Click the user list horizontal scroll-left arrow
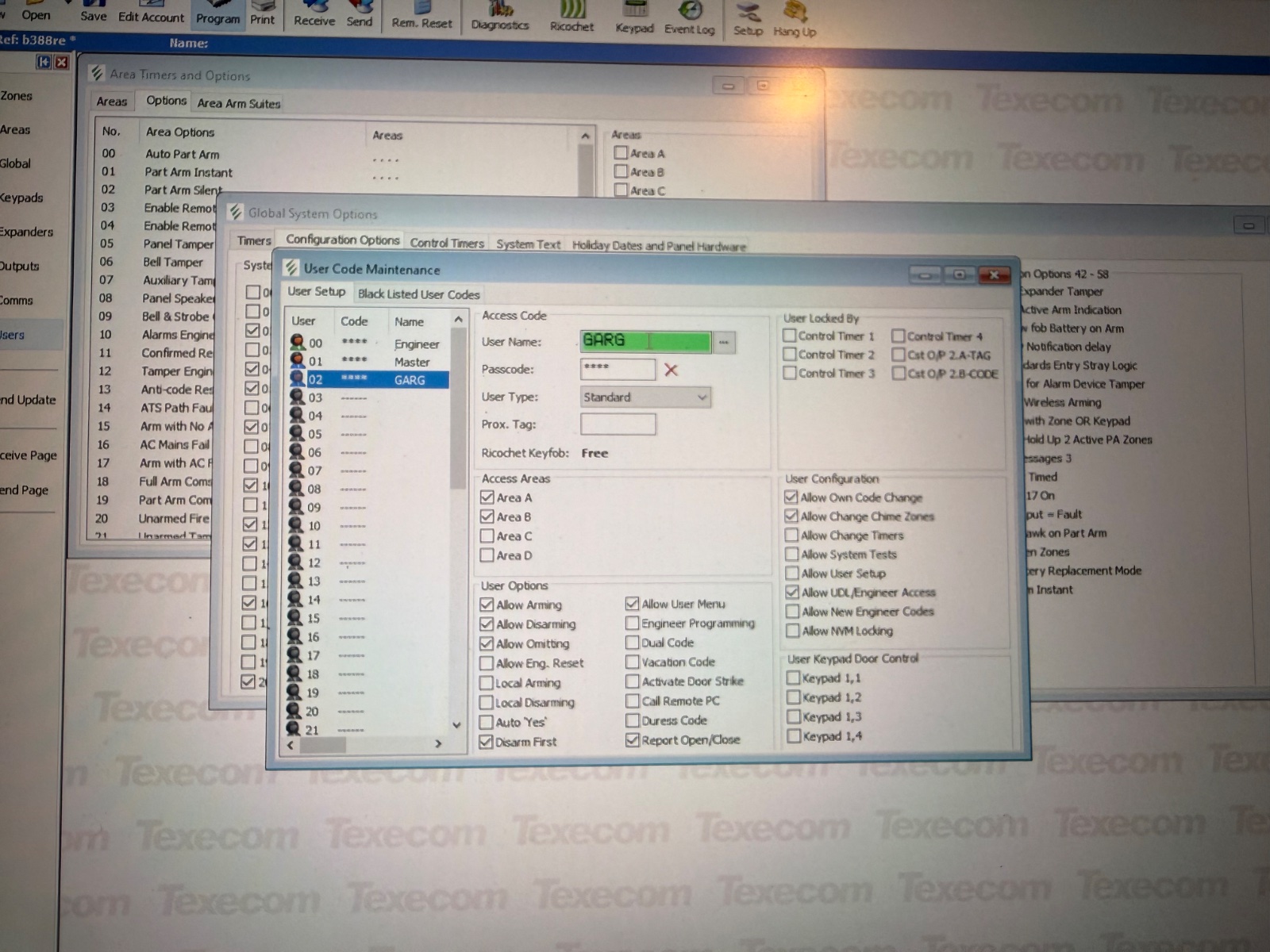 click(291, 744)
